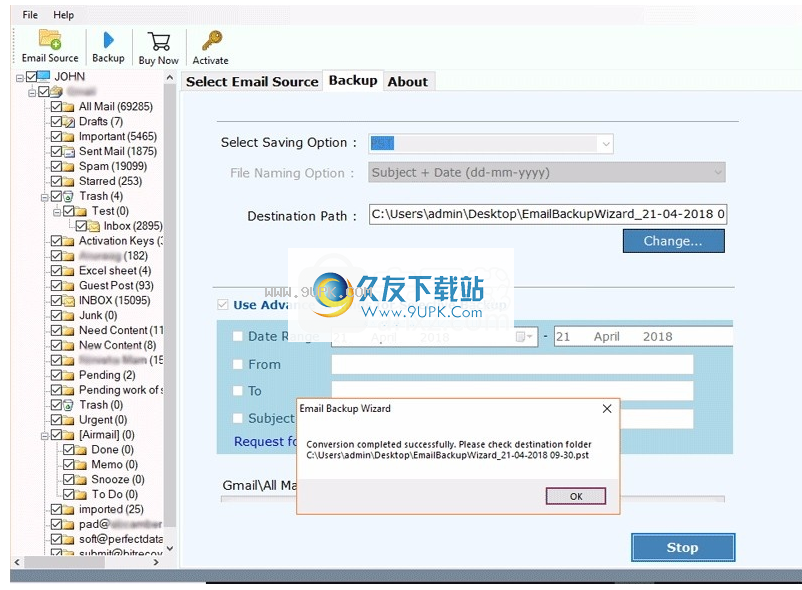Enable the Date Range filter checkbox

tap(237, 336)
